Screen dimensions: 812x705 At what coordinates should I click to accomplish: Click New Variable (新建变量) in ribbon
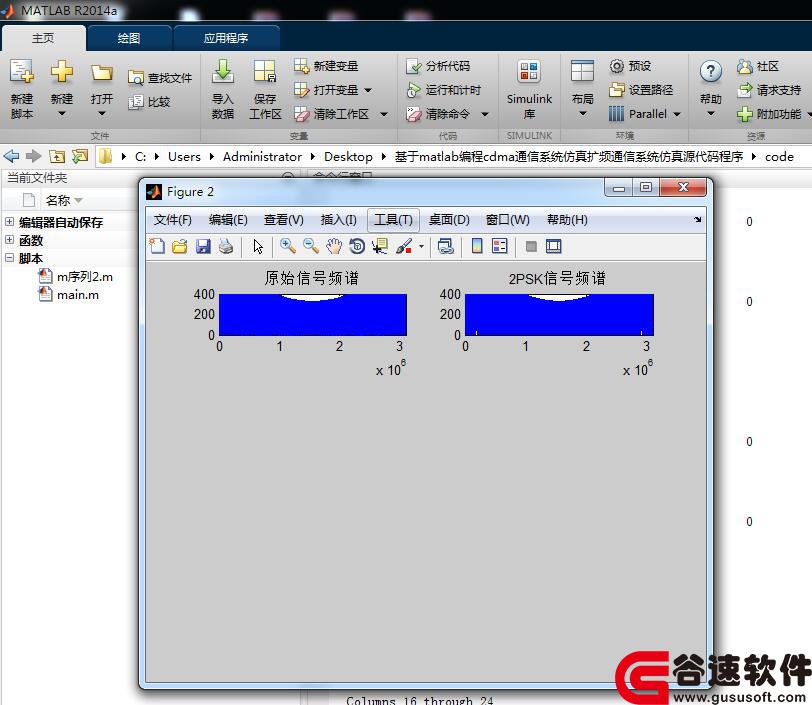point(326,66)
